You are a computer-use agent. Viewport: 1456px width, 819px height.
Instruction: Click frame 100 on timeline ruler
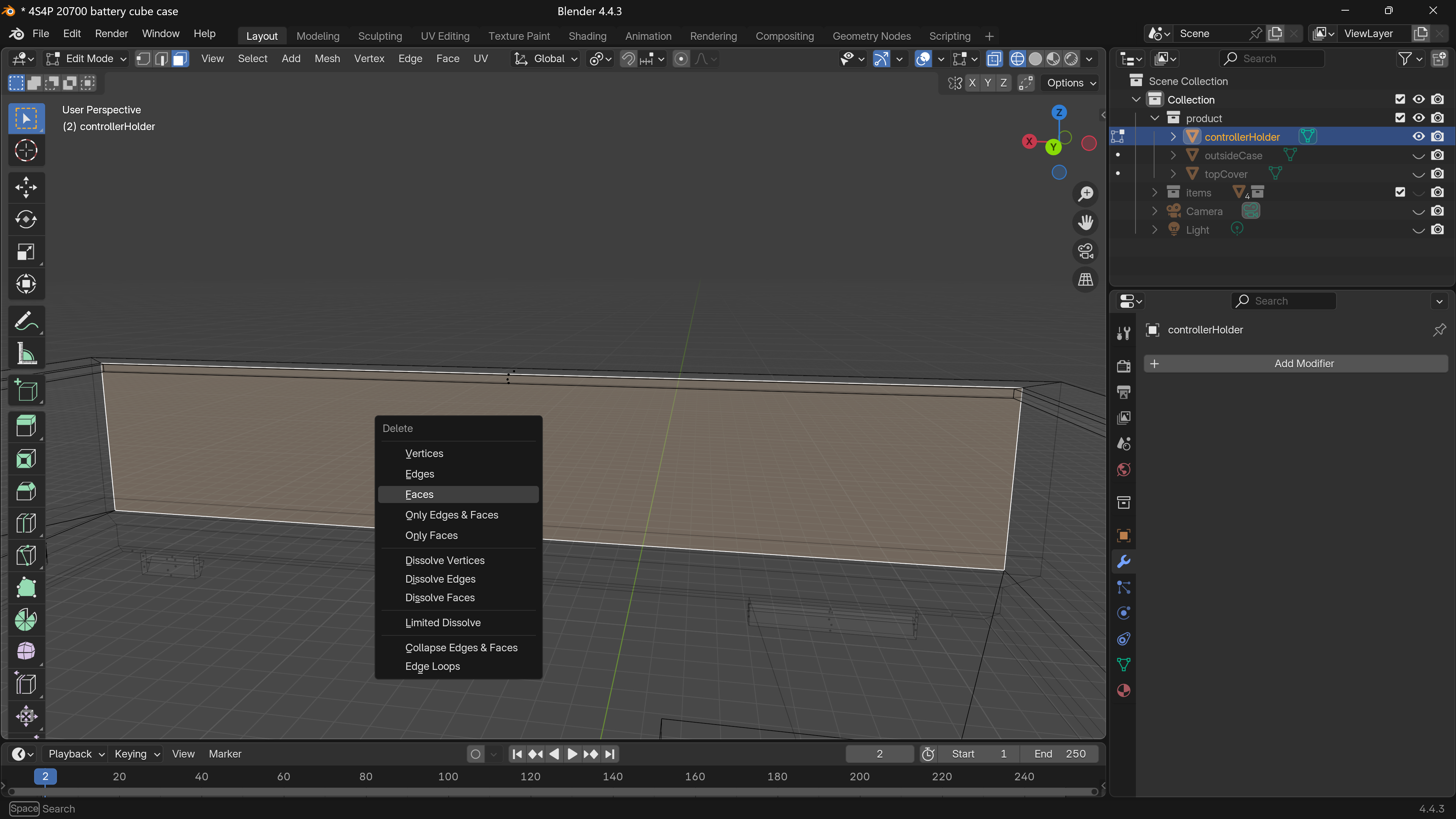(x=448, y=777)
